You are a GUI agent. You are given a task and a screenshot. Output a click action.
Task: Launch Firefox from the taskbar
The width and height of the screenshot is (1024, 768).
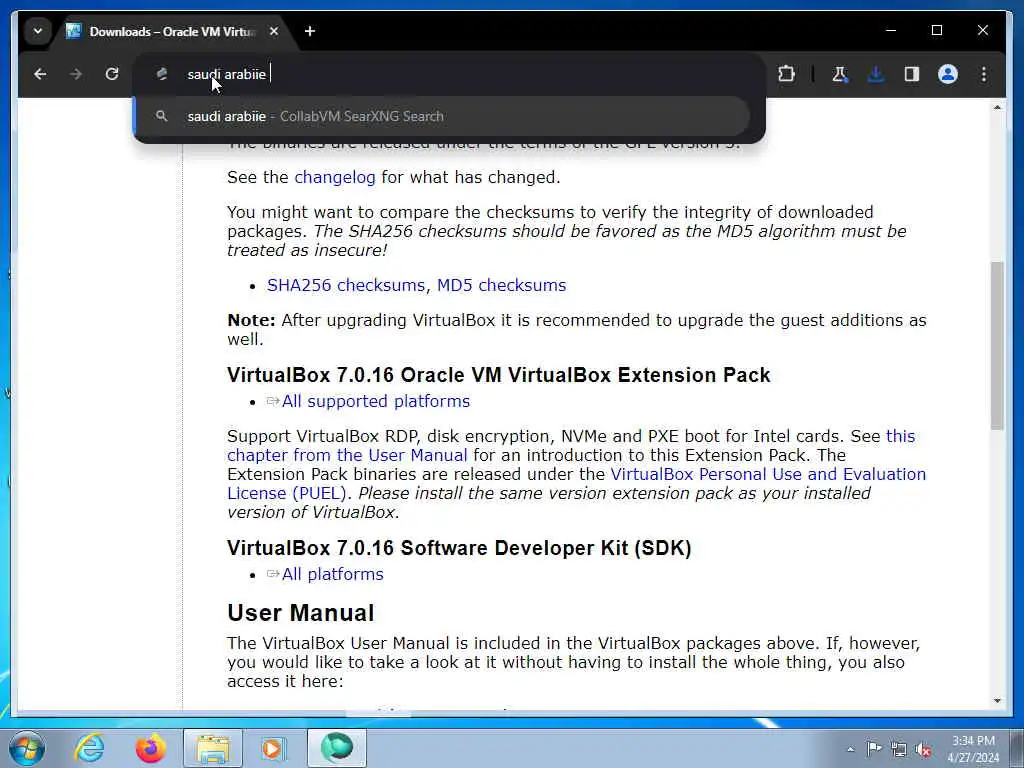click(x=150, y=748)
